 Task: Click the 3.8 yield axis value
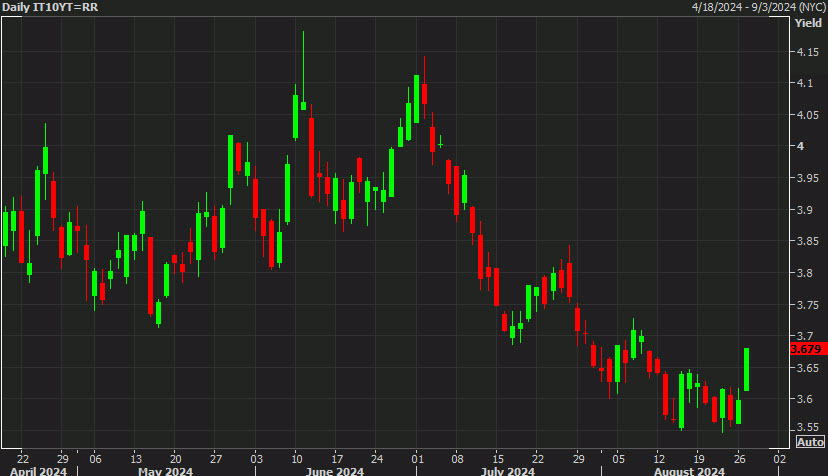(x=804, y=273)
